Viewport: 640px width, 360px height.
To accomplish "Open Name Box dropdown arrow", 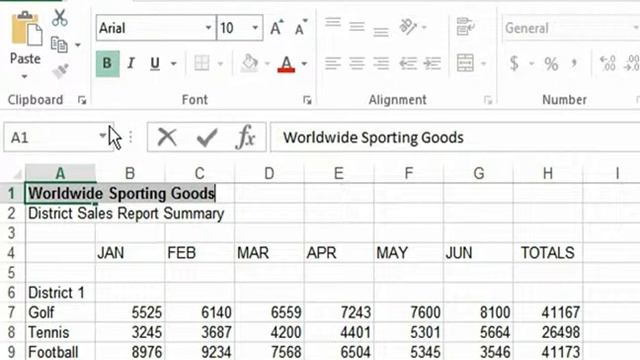I will [103, 136].
